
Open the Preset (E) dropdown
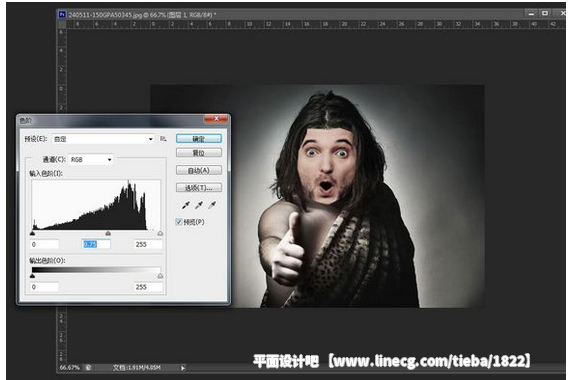(x=103, y=139)
